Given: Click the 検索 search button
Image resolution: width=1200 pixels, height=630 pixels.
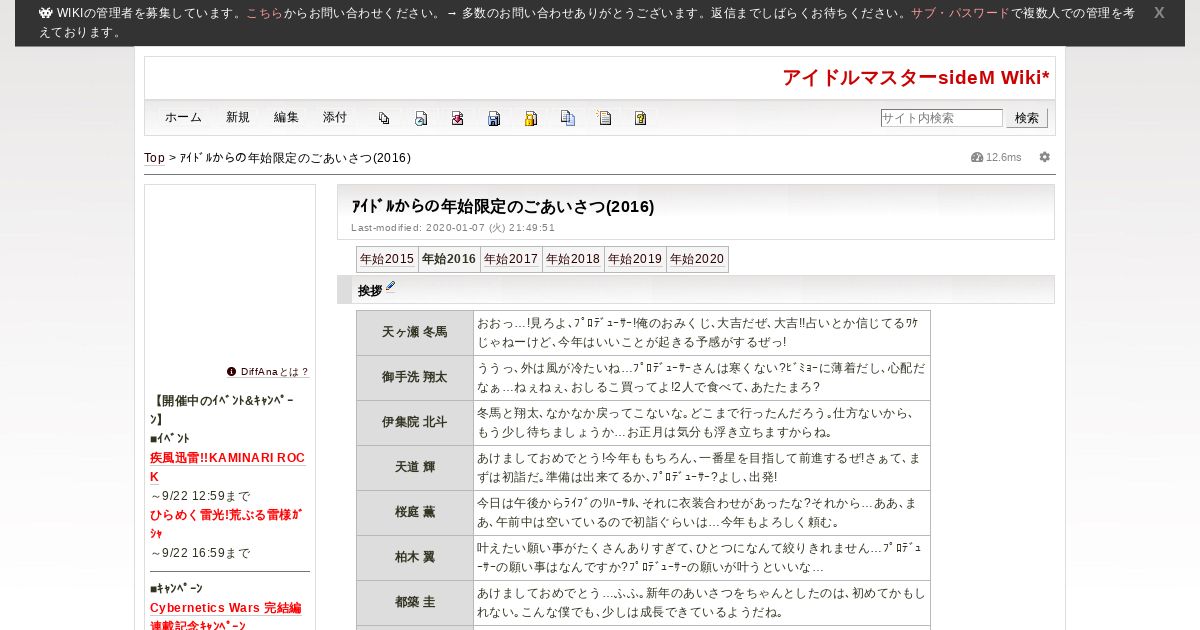Looking at the screenshot, I should click(x=1027, y=118).
